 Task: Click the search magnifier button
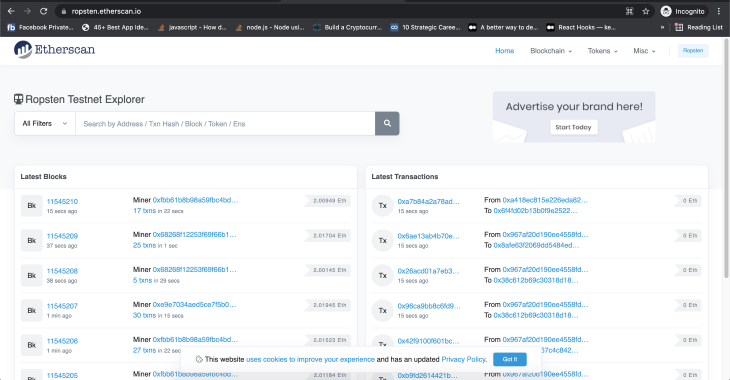click(x=387, y=123)
